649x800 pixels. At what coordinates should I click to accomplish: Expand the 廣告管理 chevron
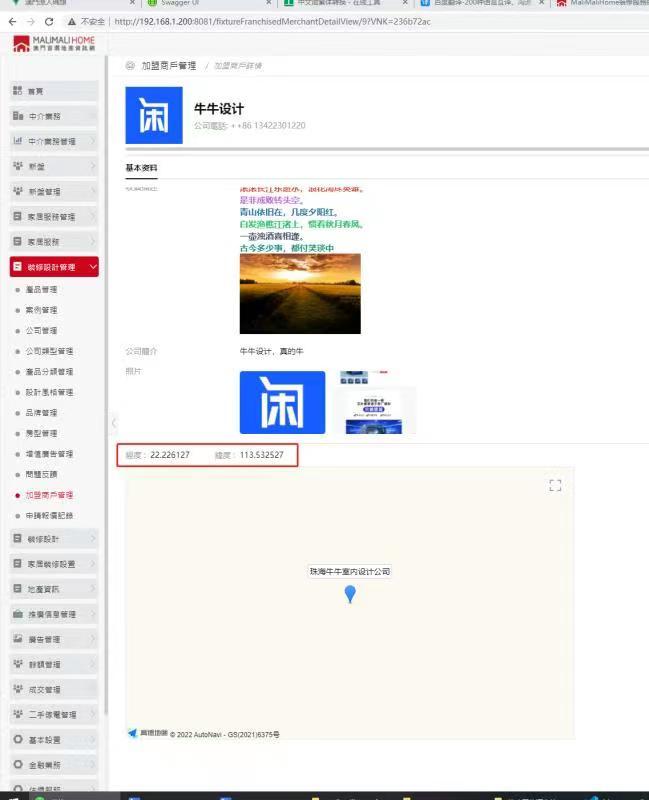point(93,639)
